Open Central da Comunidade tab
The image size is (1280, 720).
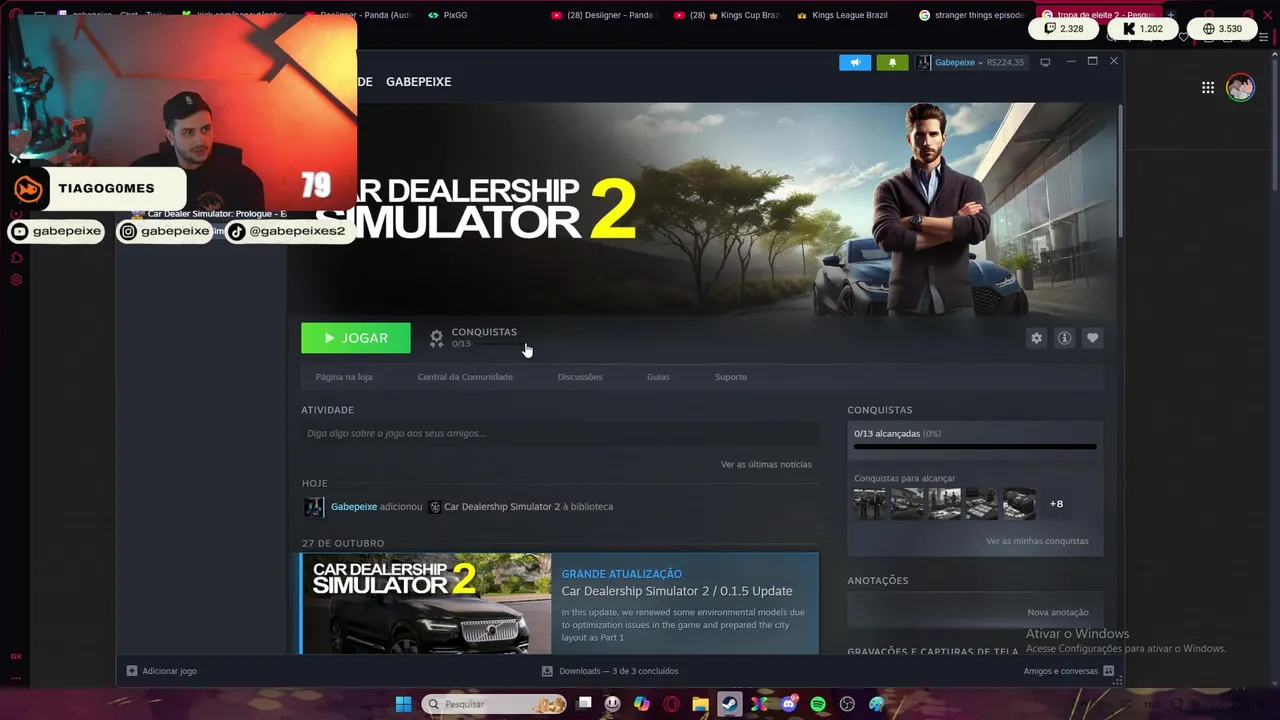click(x=465, y=377)
